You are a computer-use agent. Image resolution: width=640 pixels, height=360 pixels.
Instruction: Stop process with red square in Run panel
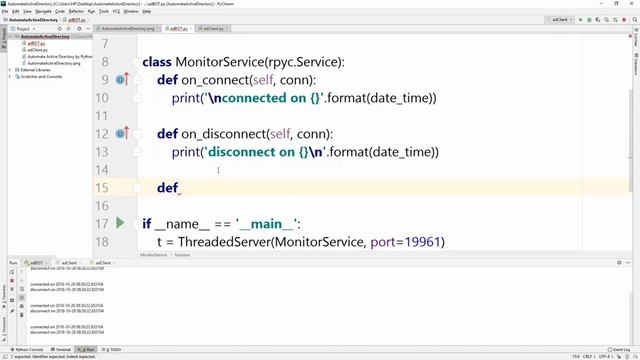[x=12, y=281]
